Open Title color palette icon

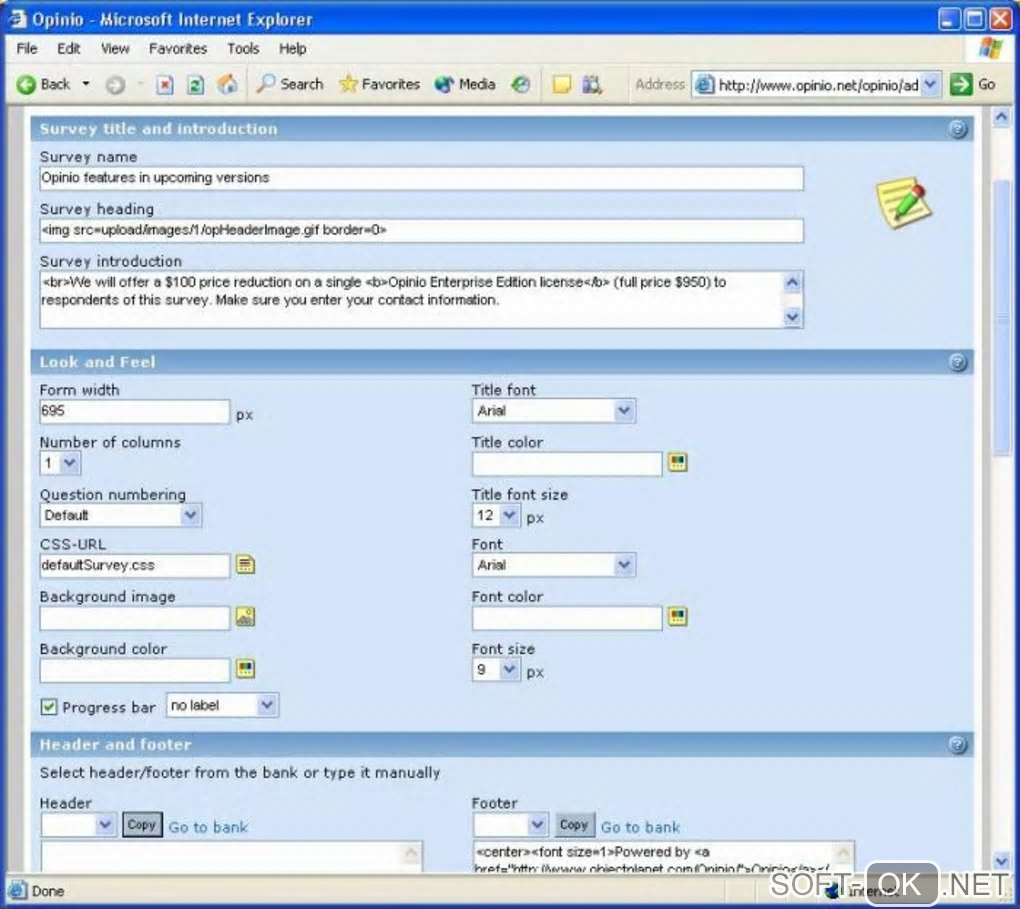(677, 462)
